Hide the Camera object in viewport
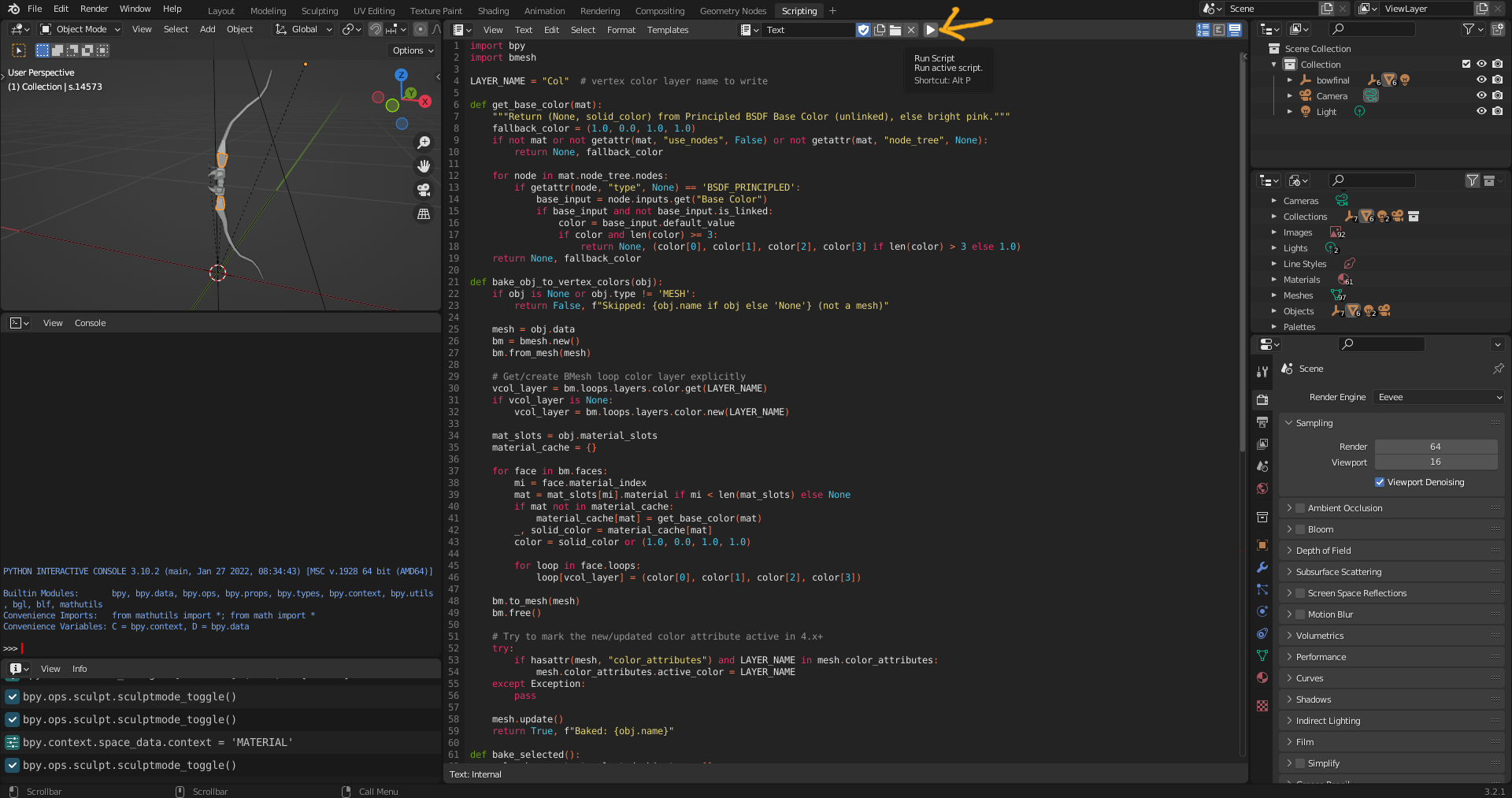Screen dimensions: 1512x798 [x=1481, y=96]
